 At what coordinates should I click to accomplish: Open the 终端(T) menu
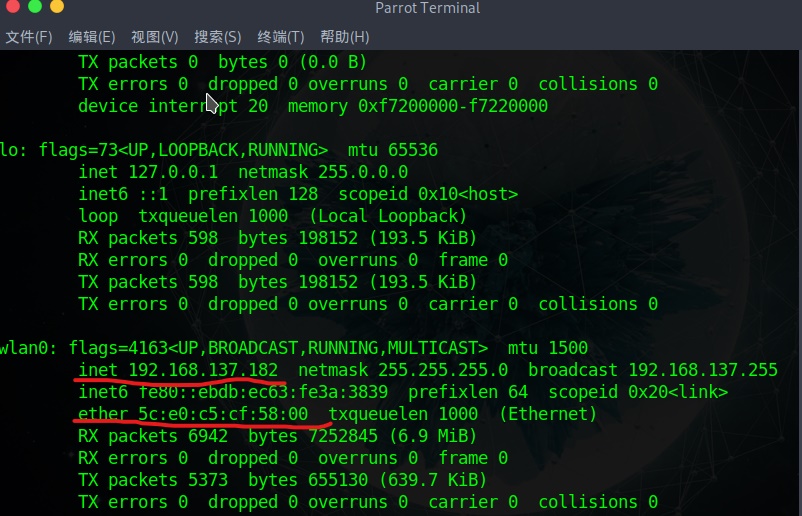coord(281,37)
